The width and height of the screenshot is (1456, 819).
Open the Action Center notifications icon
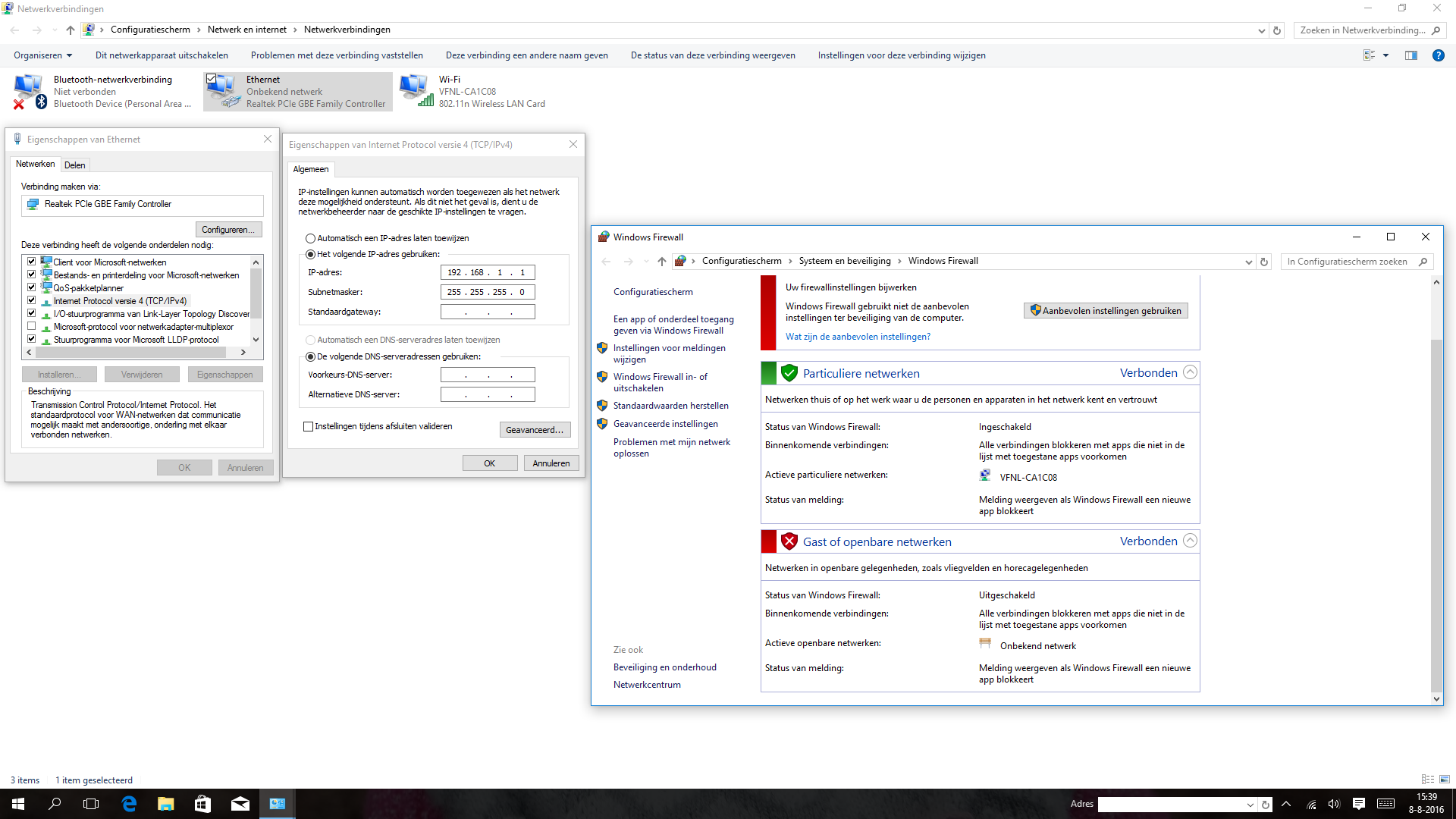[1359, 804]
